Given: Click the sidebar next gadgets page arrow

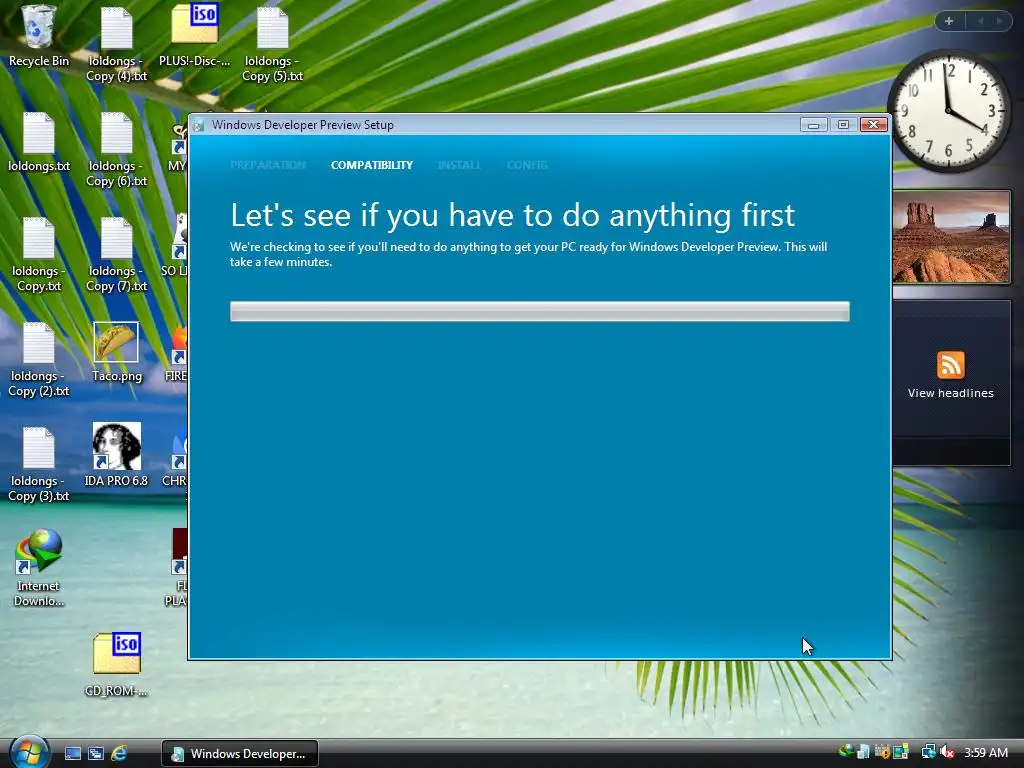Looking at the screenshot, I should tap(999, 21).
